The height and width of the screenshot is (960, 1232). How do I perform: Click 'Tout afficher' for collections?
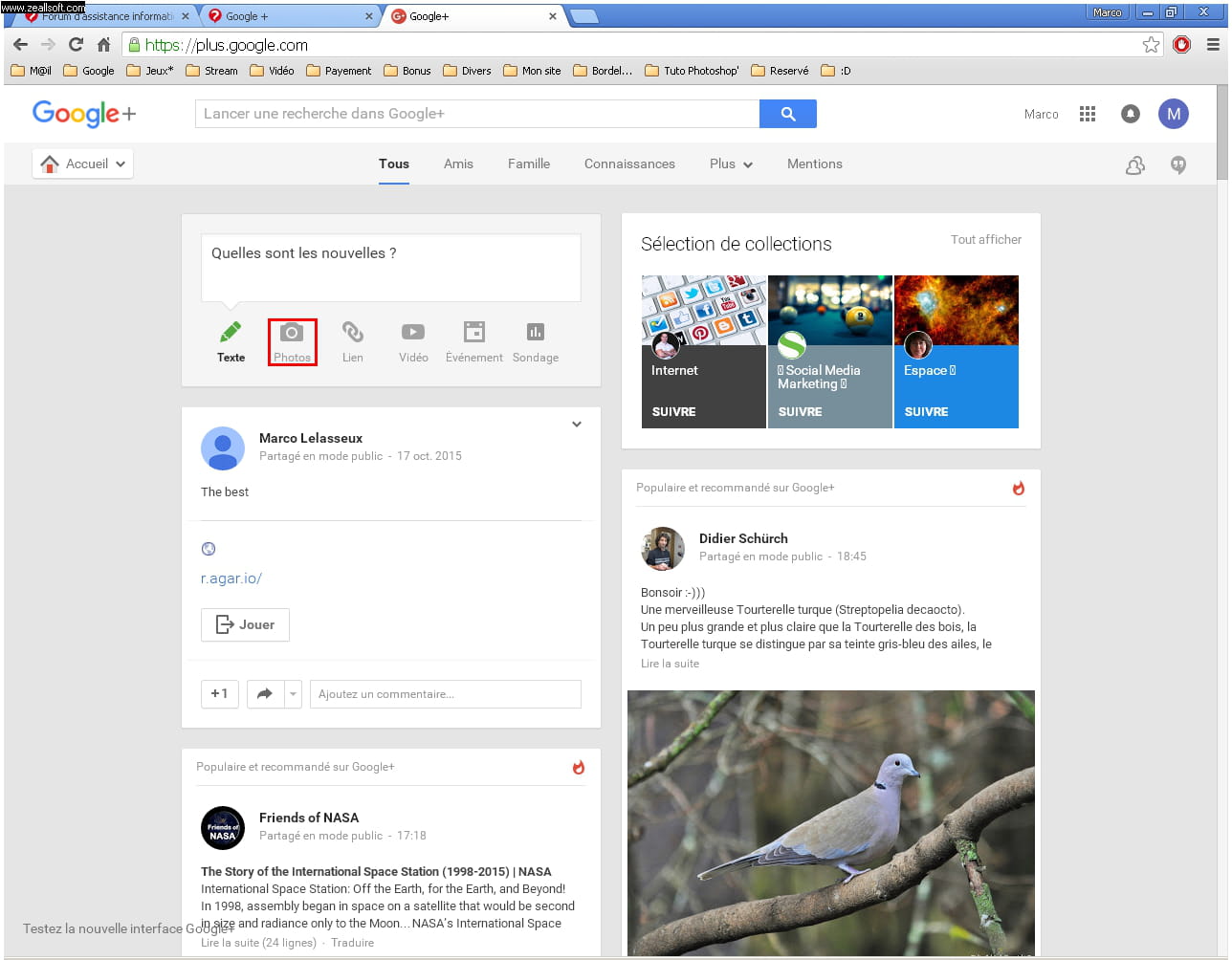986,240
